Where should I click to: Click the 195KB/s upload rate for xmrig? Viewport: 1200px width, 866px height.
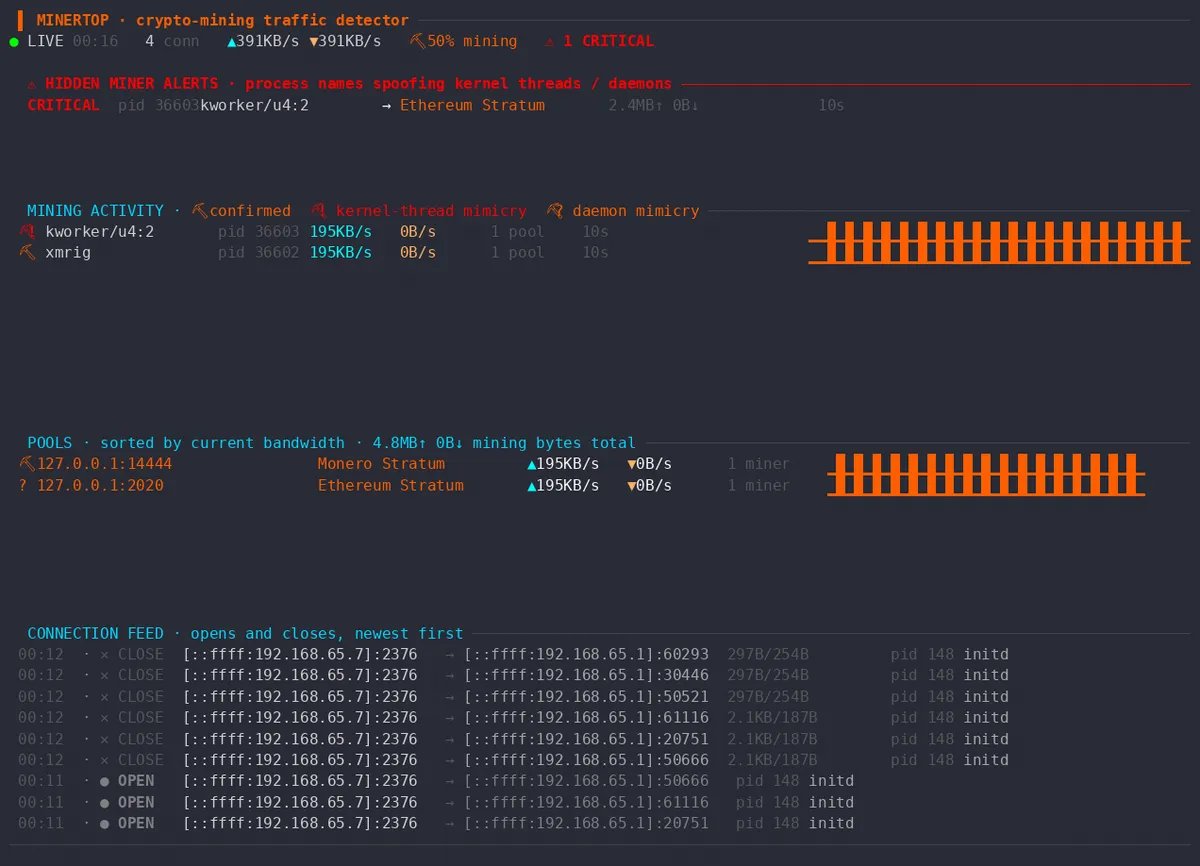point(341,253)
